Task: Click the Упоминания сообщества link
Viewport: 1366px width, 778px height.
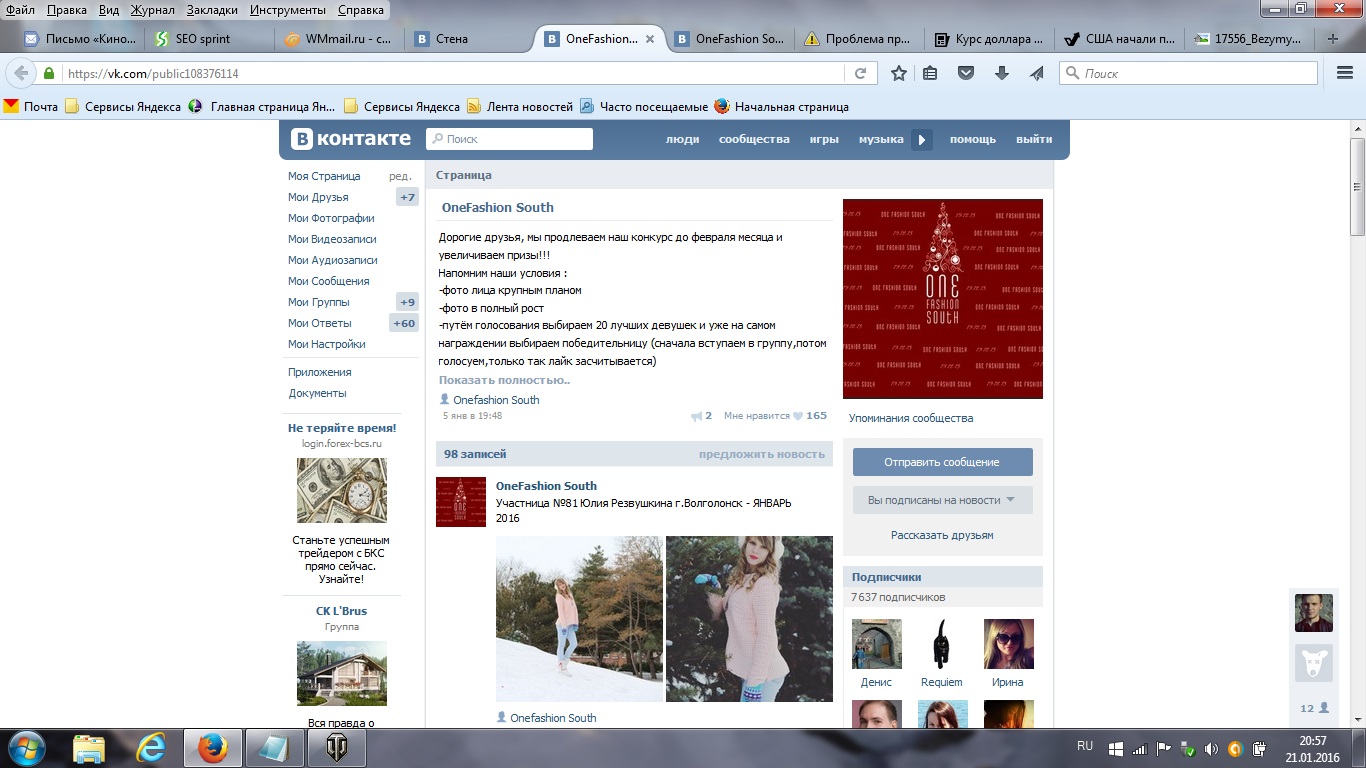Action: click(x=911, y=418)
